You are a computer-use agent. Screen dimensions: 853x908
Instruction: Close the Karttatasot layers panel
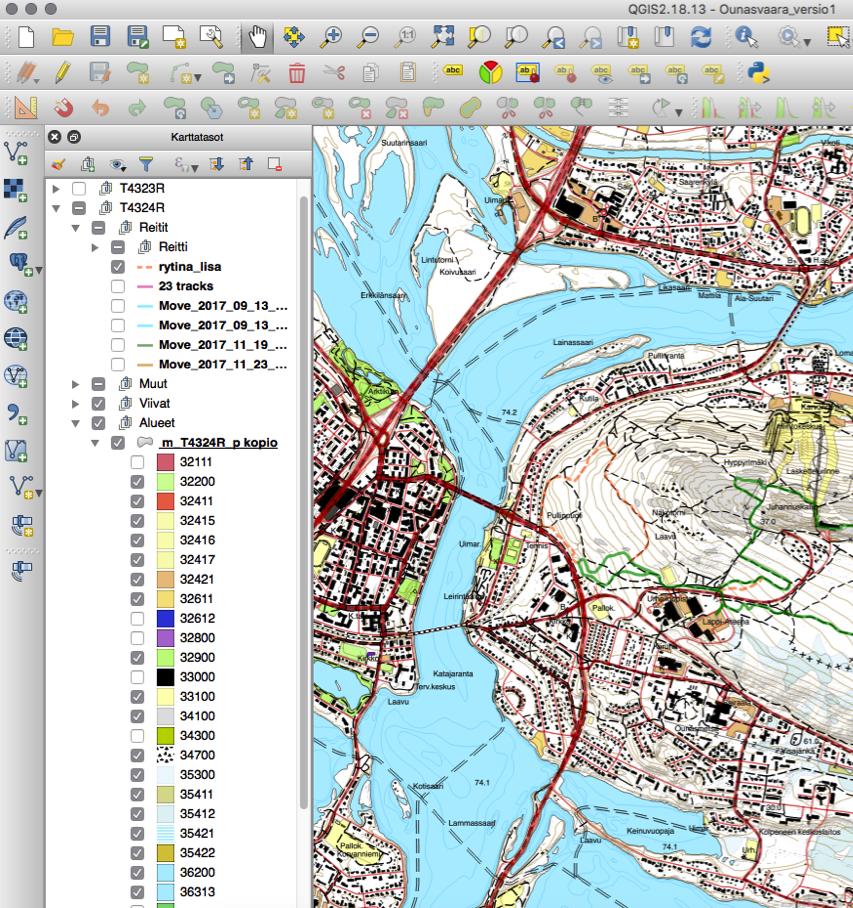[x=54, y=137]
